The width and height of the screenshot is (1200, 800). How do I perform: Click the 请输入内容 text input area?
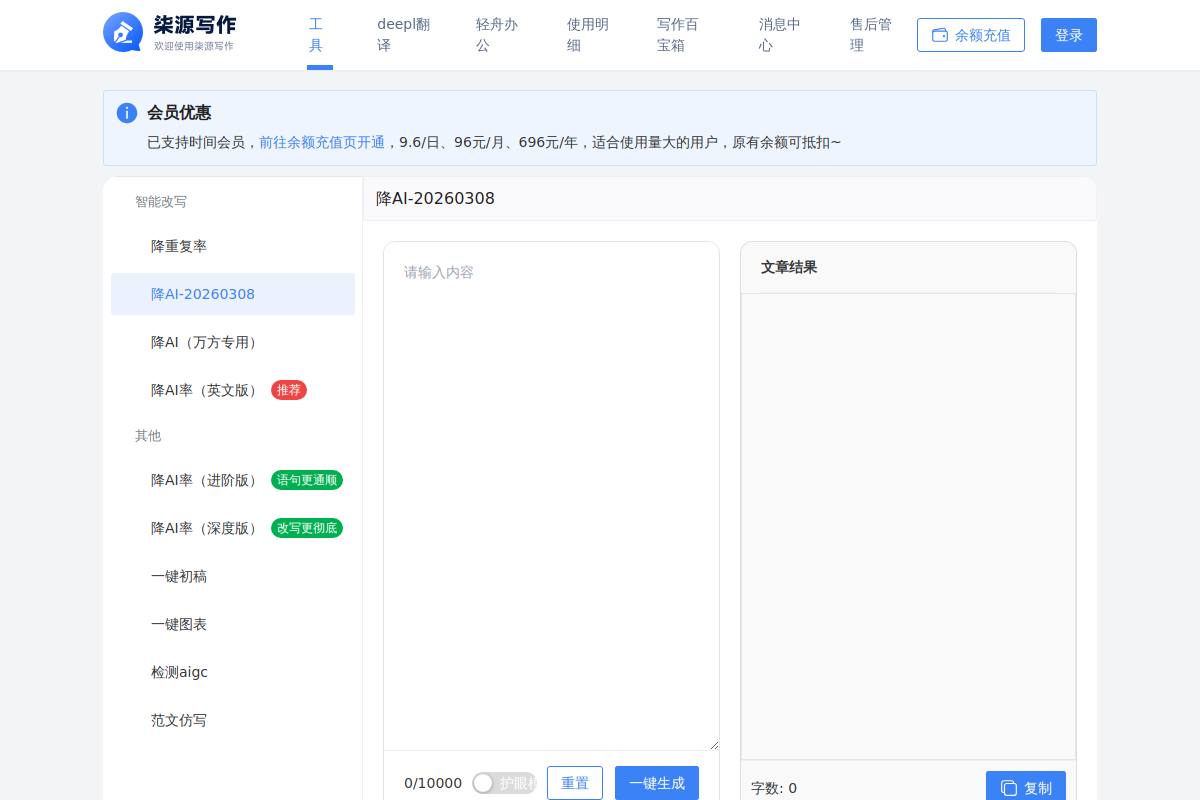(551, 496)
